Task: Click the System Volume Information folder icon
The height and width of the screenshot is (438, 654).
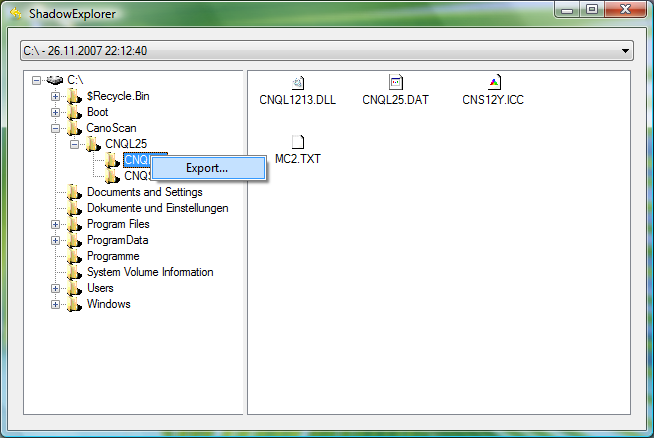Action: tap(74, 272)
